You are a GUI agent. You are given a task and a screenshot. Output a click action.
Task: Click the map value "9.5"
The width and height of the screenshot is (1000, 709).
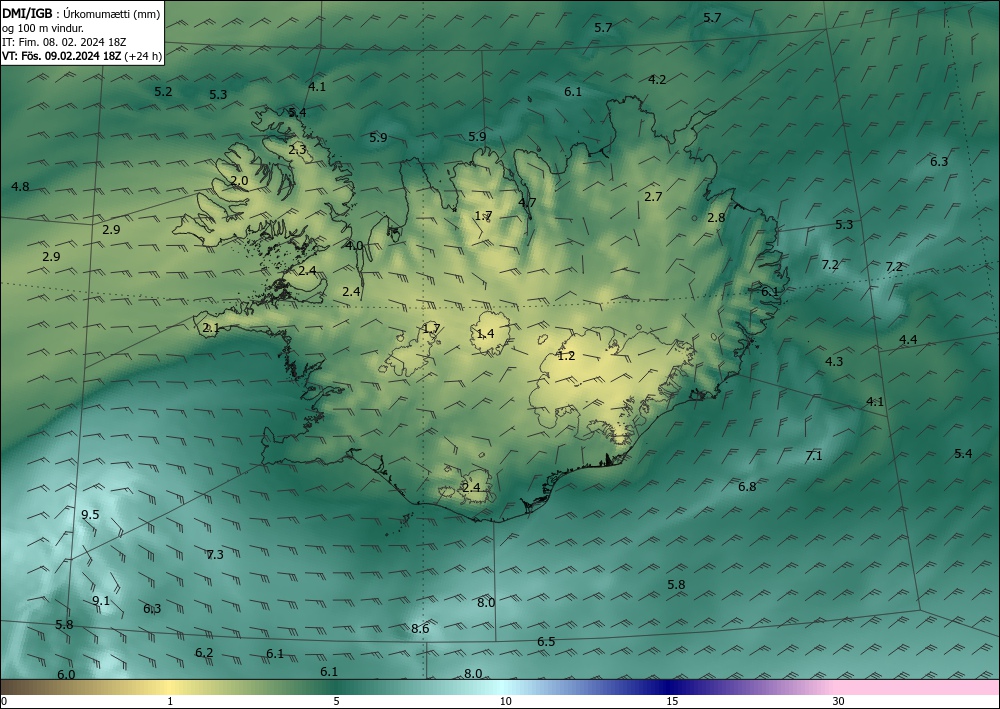(x=91, y=515)
